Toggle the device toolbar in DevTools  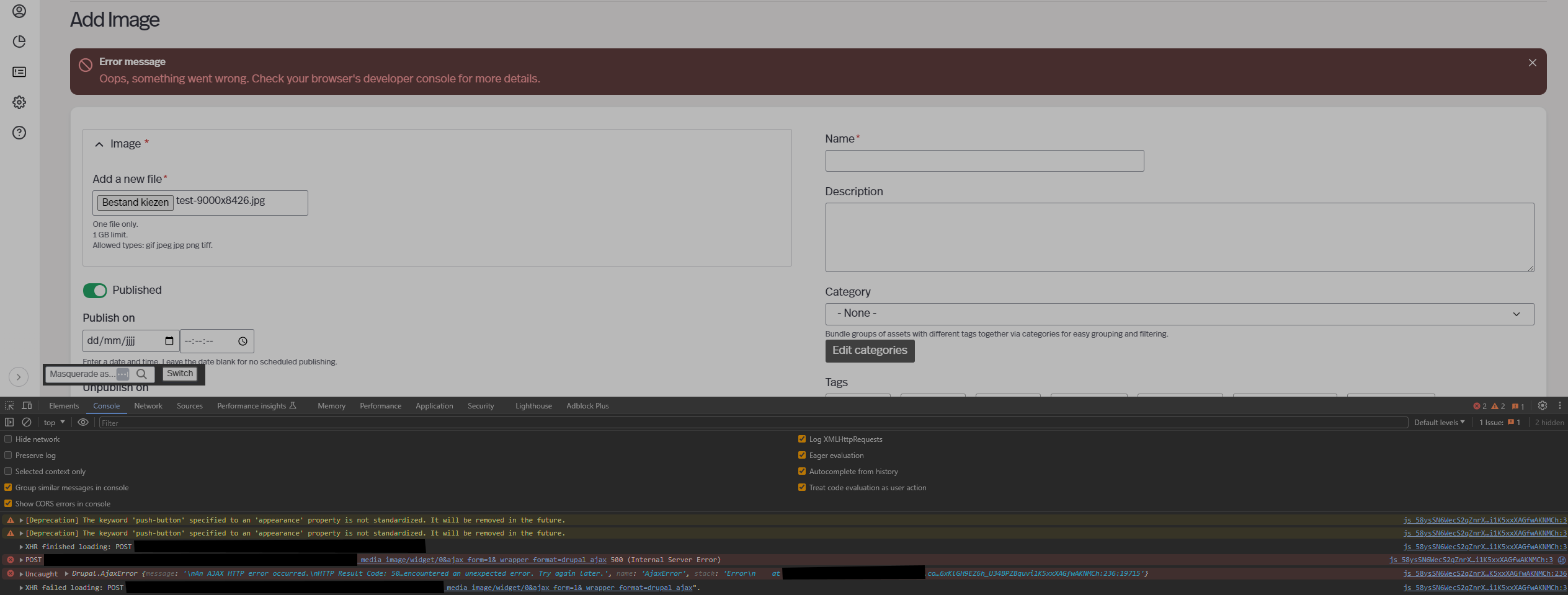pos(27,405)
